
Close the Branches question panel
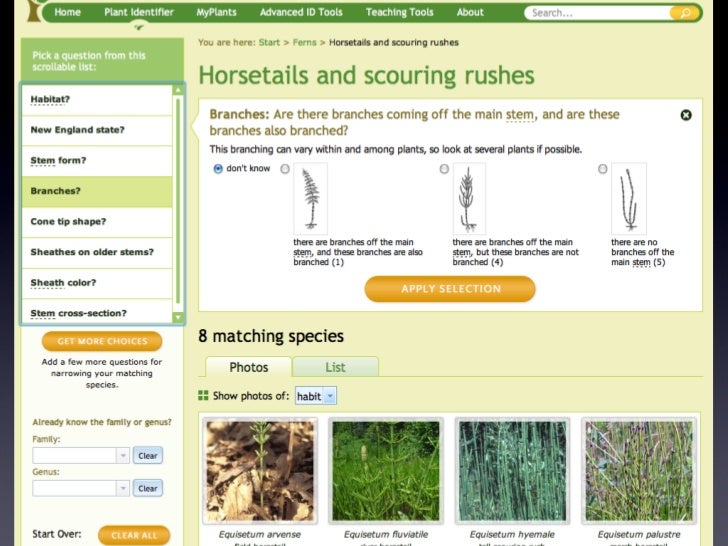click(686, 115)
